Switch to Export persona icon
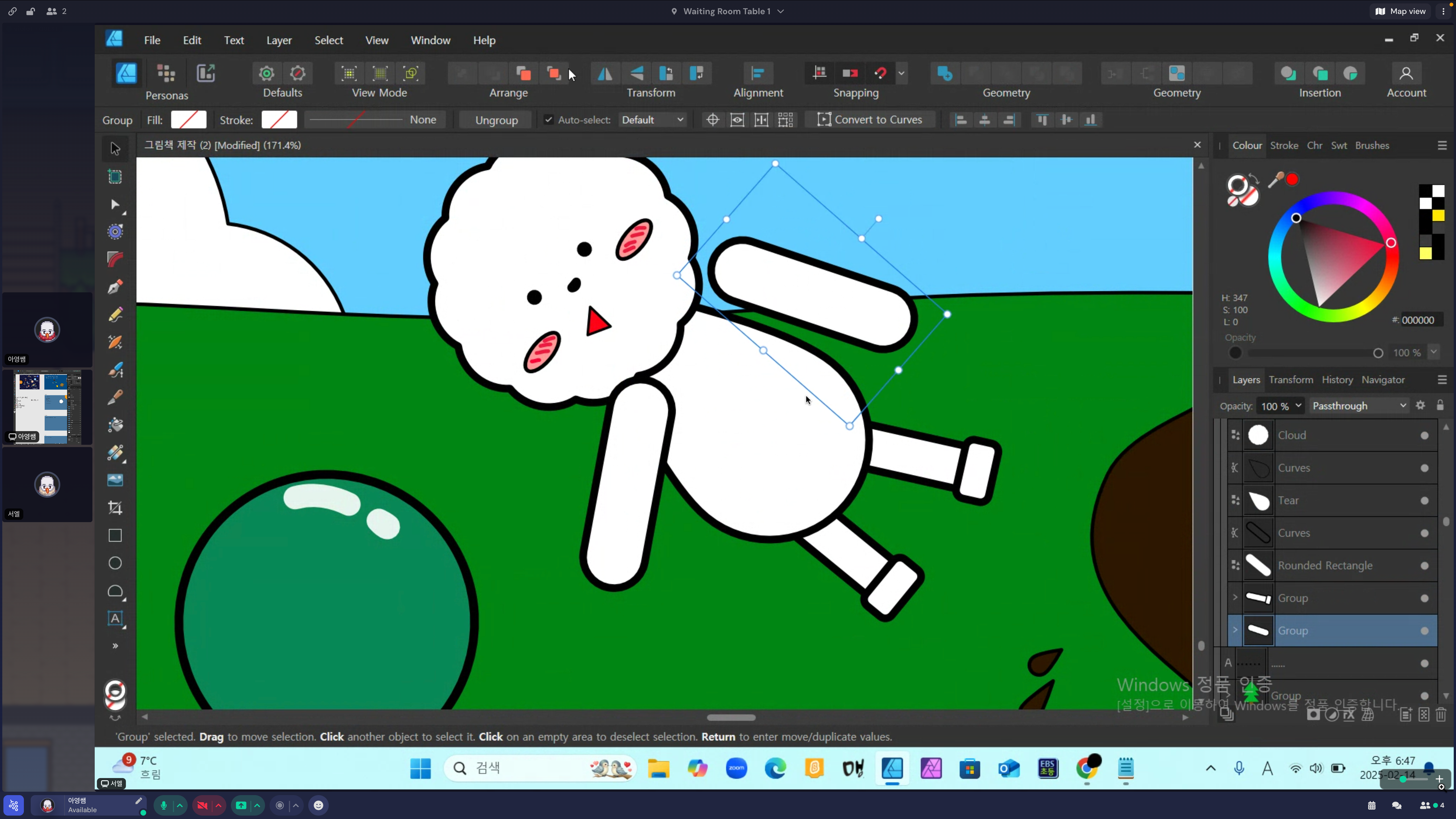The height and width of the screenshot is (819, 1456). [x=206, y=73]
